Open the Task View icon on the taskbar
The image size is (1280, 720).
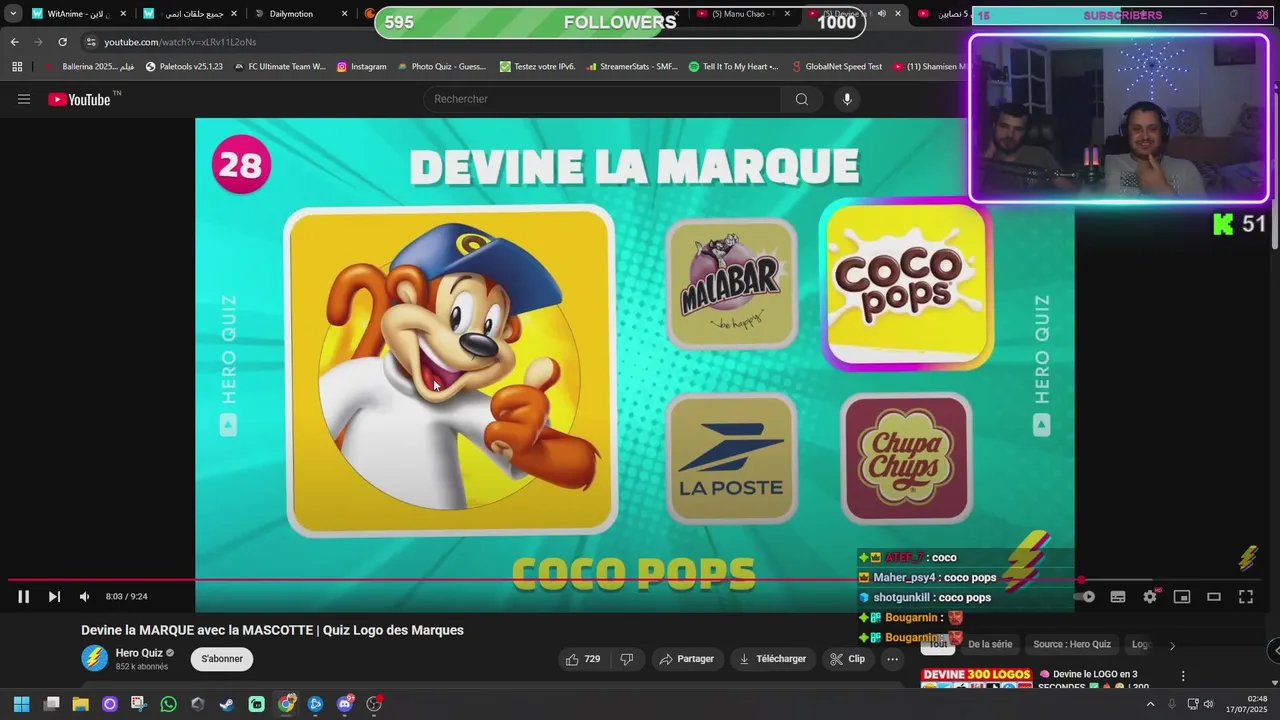(51, 704)
